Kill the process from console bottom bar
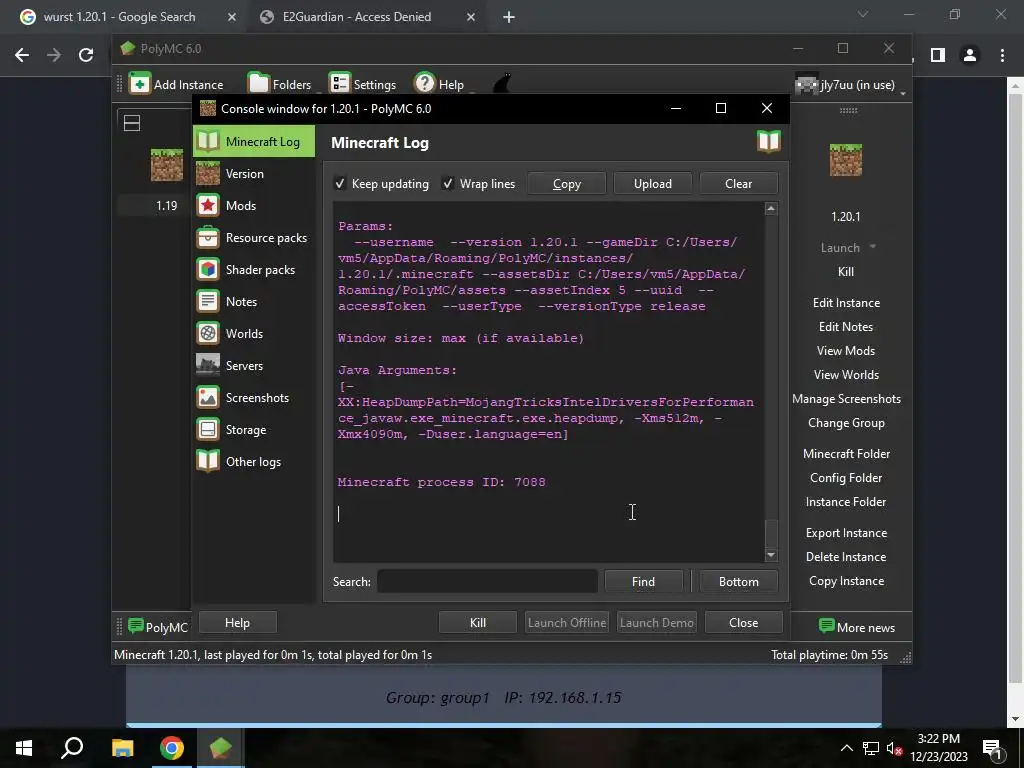The height and width of the screenshot is (768, 1024). point(478,622)
